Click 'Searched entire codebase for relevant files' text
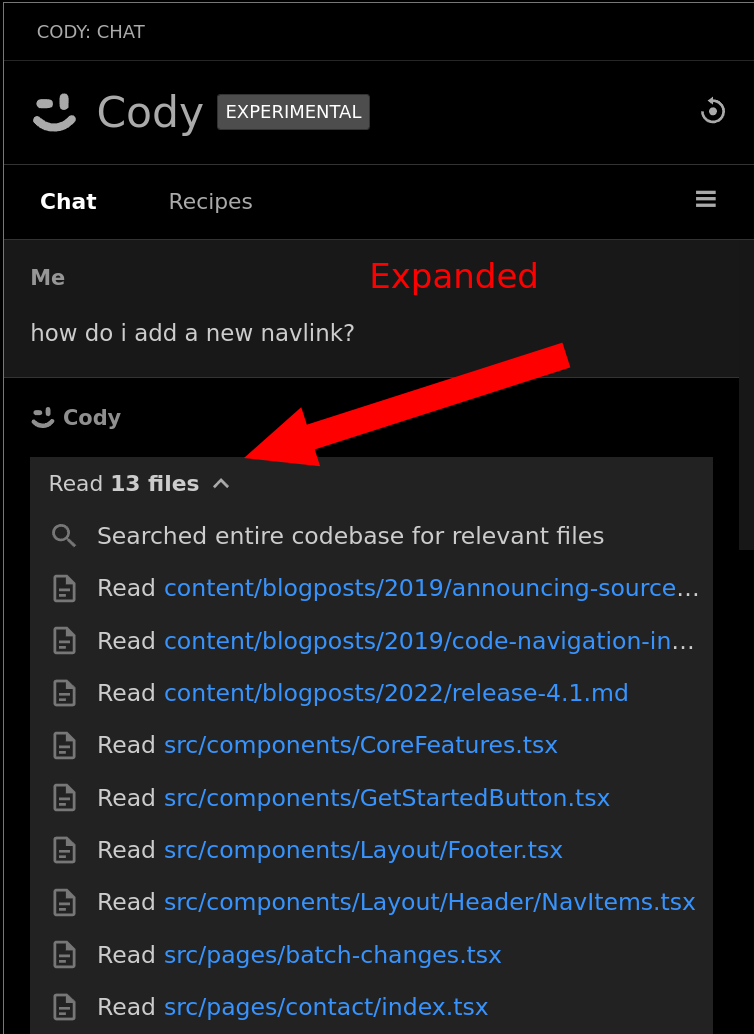This screenshot has height=1034, width=754. point(350,536)
